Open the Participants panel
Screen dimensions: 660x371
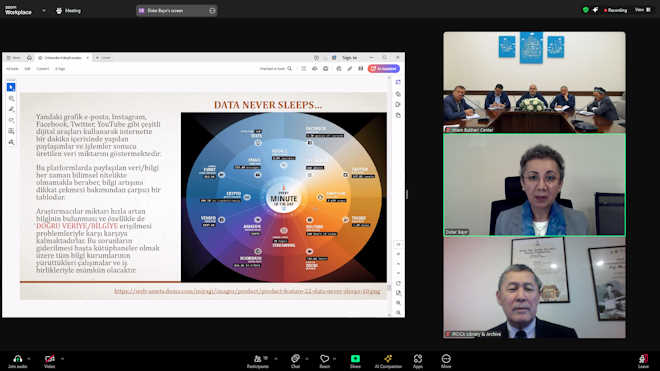[258, 359]
